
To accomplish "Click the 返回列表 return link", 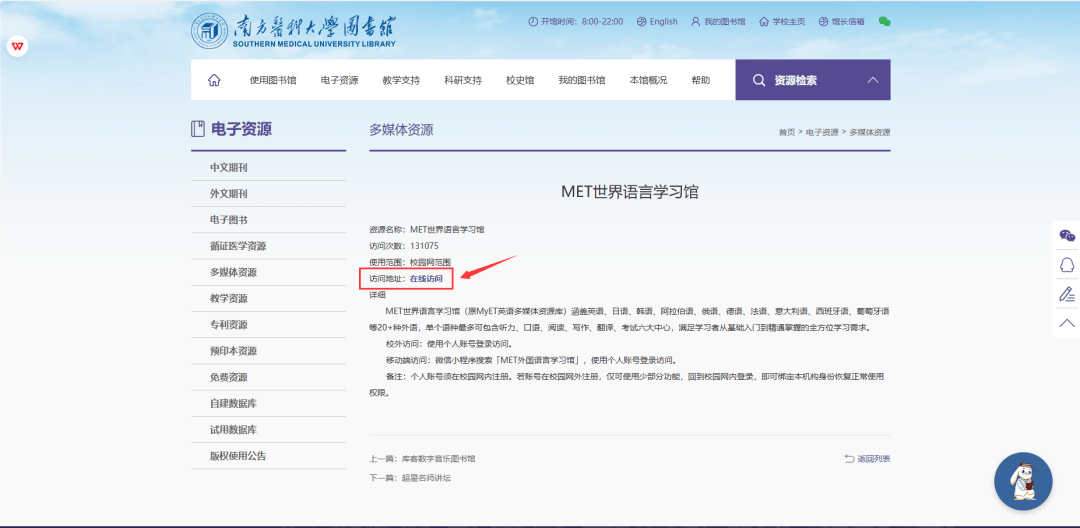I will tap(867, 459).
